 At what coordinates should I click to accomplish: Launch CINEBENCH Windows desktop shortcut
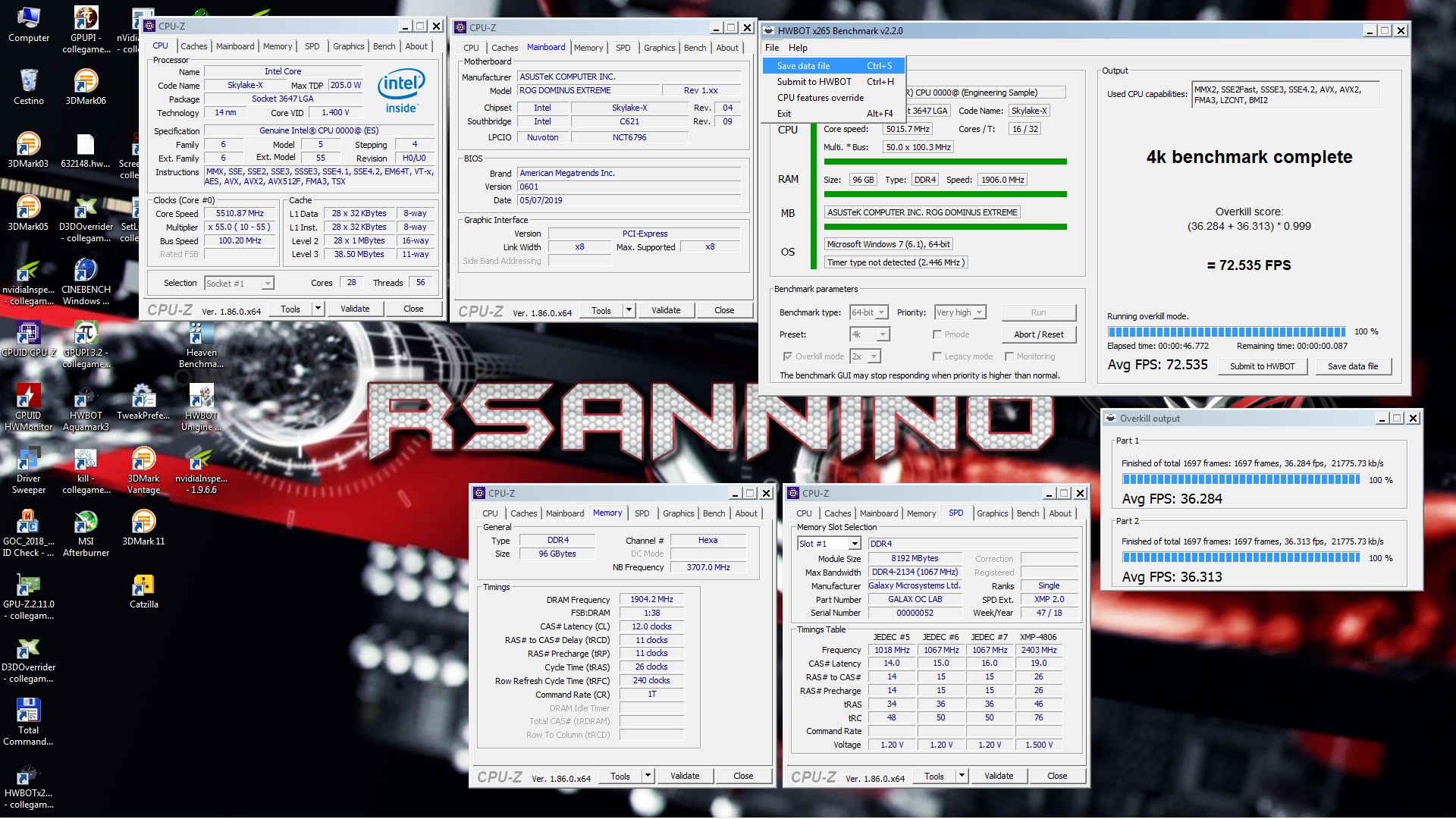click(86, 282)
